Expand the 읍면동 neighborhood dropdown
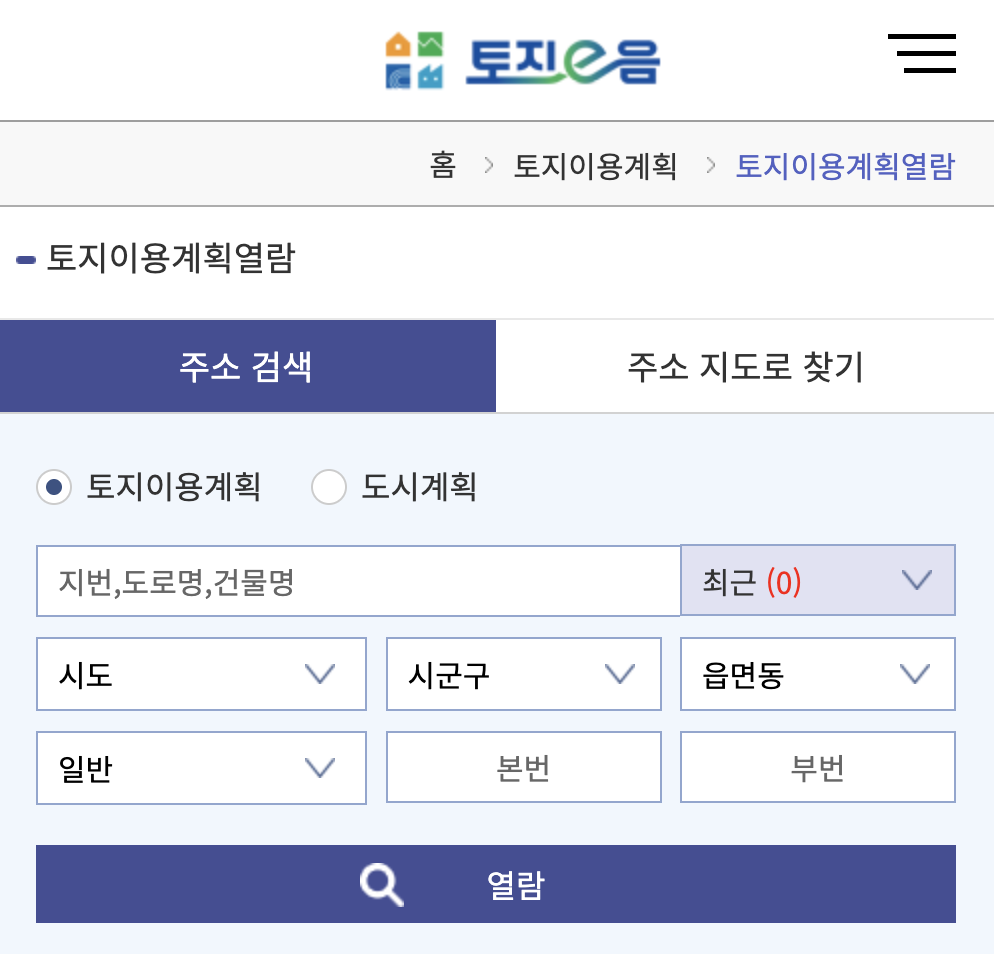994x954 pixels. pyautogui.click(x=817, y=674)
